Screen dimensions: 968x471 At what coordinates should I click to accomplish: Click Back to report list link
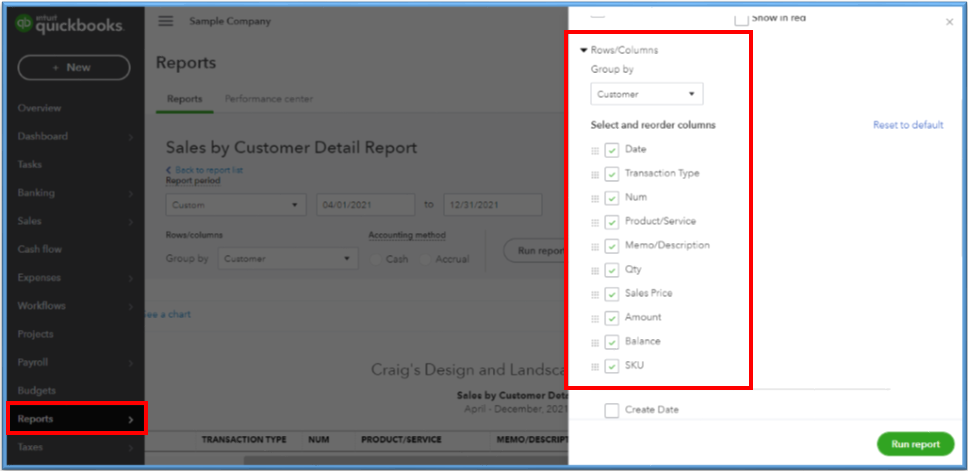pos(204,170)
